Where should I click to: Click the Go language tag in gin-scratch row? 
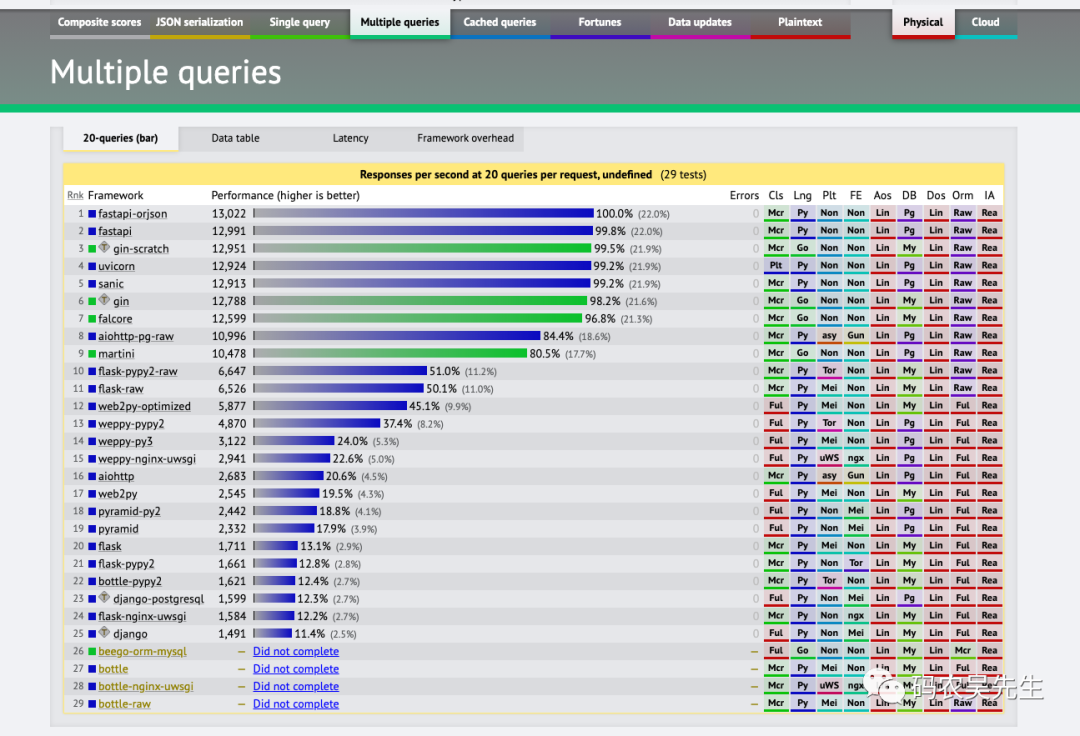(802, 249)
